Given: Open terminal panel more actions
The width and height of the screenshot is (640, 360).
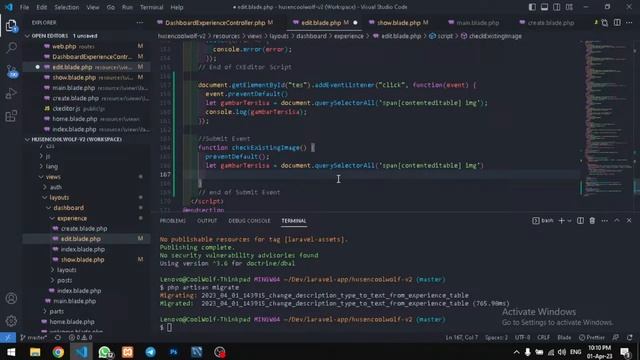Looking at the screenshot, I should (x=604, y=221).
